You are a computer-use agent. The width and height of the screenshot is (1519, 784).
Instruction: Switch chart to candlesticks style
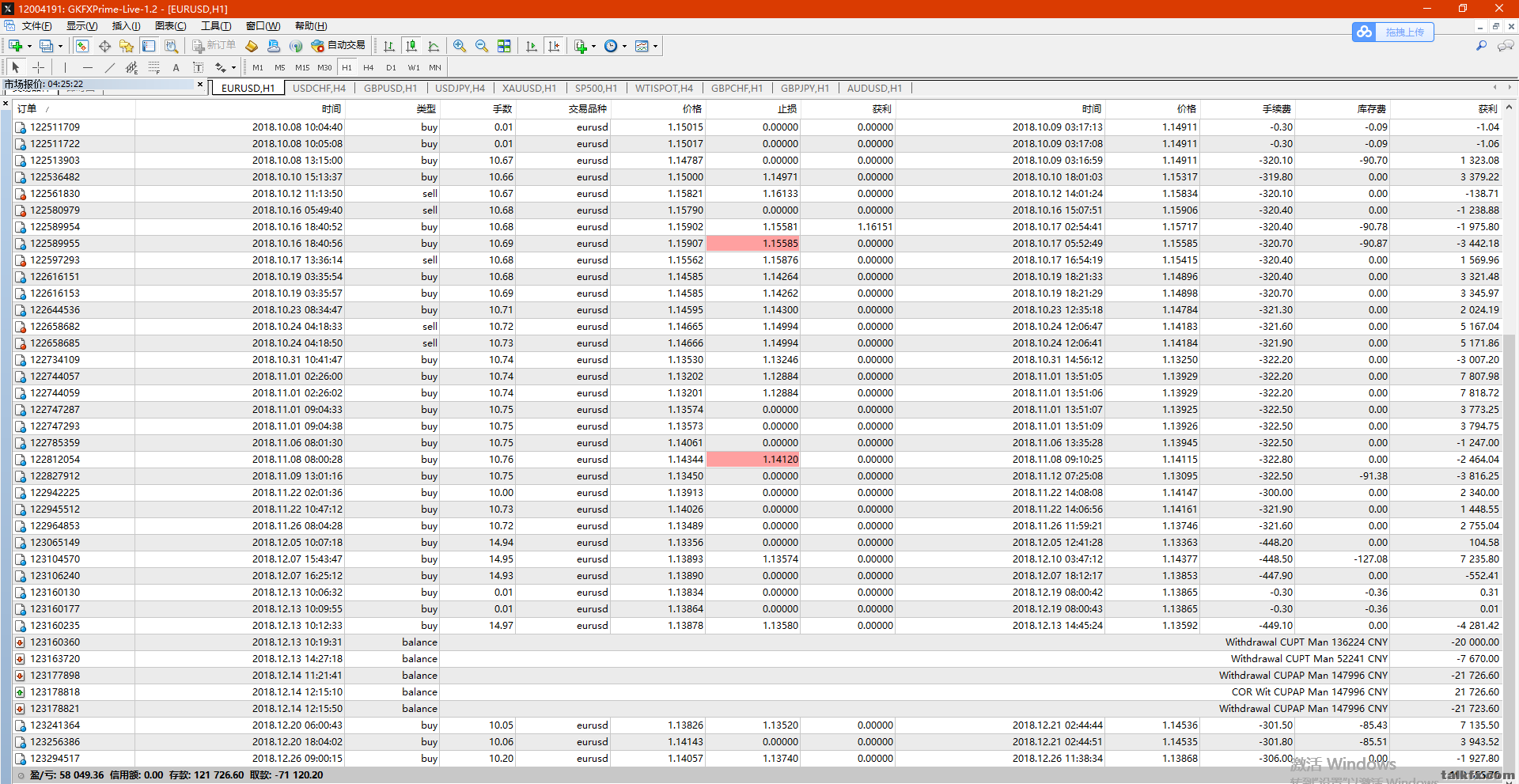click(411, 46)
